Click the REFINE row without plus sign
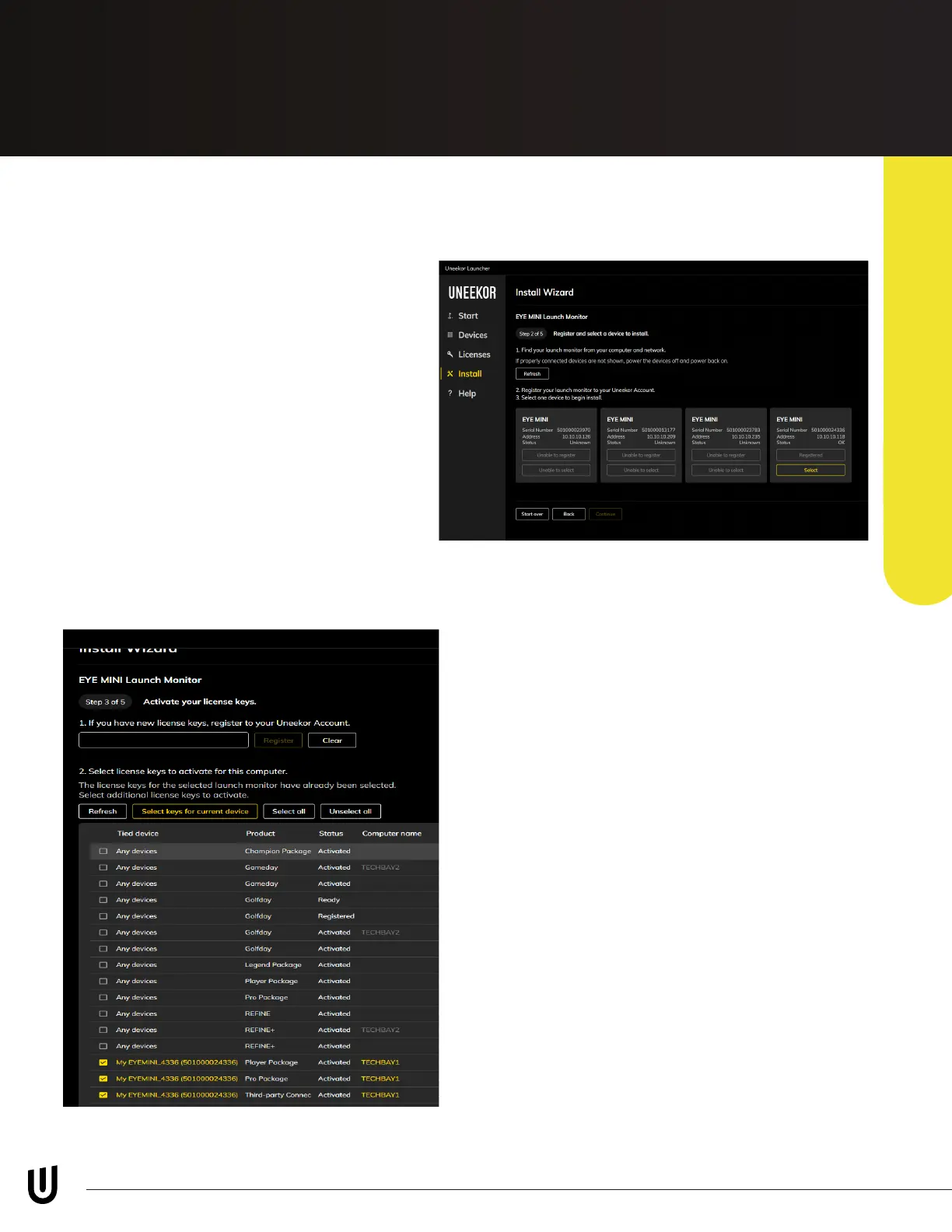Screen dimensions: 952x1232 coord(264,1014)
